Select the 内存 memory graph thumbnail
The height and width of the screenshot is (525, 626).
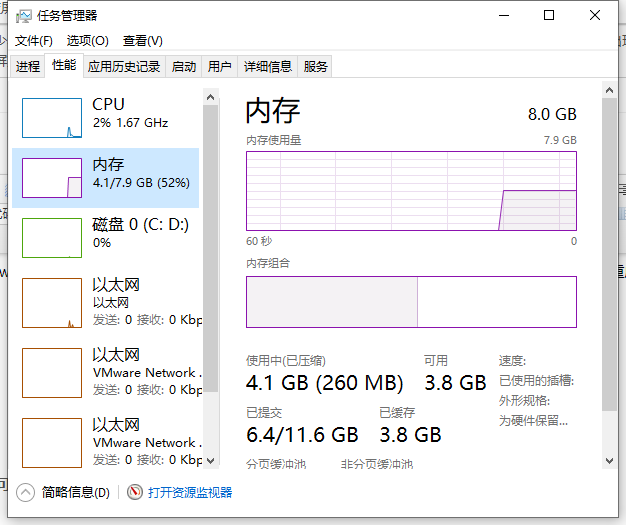coord(52,178)
